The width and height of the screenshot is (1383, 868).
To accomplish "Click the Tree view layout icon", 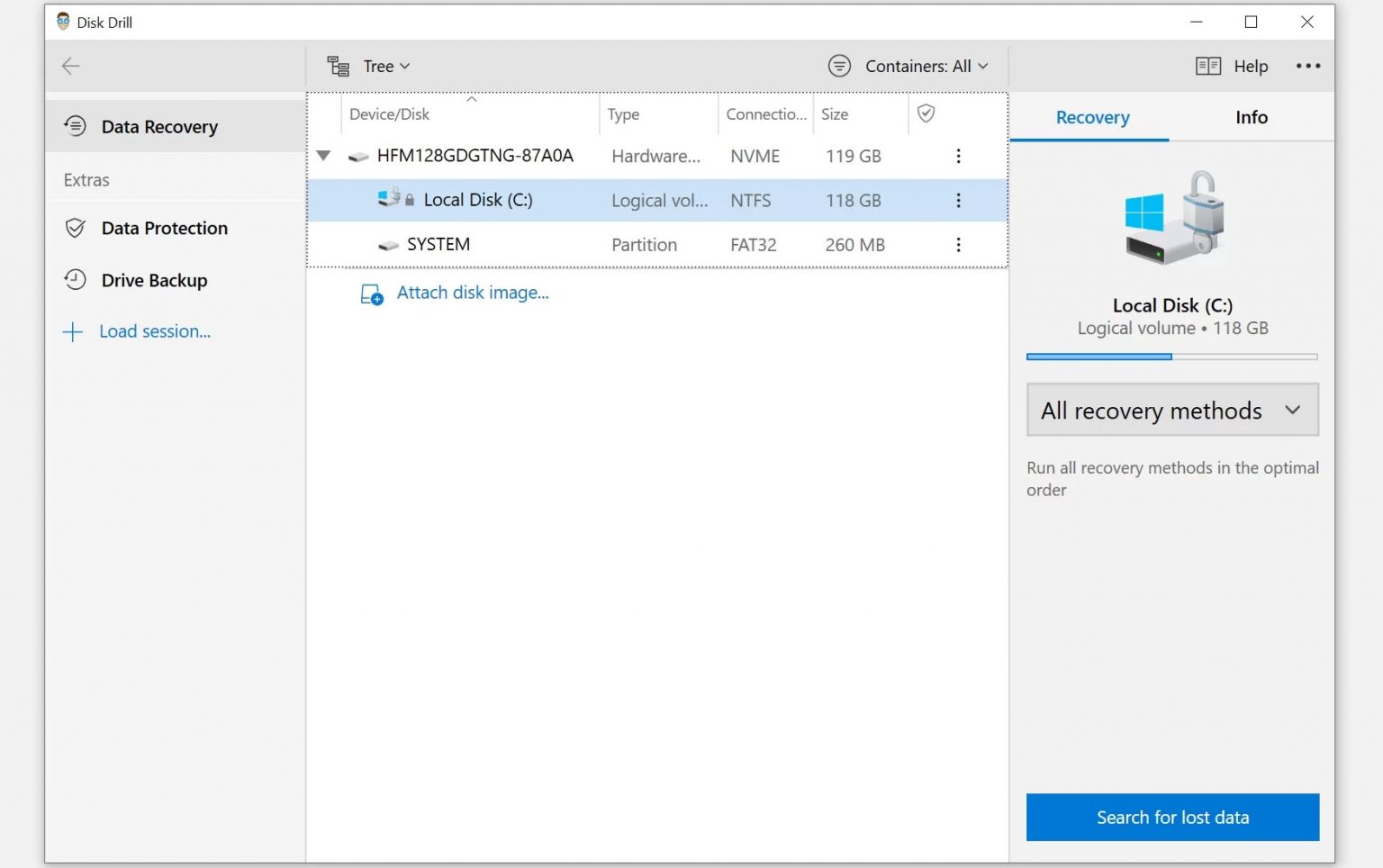I will (338, 65).
